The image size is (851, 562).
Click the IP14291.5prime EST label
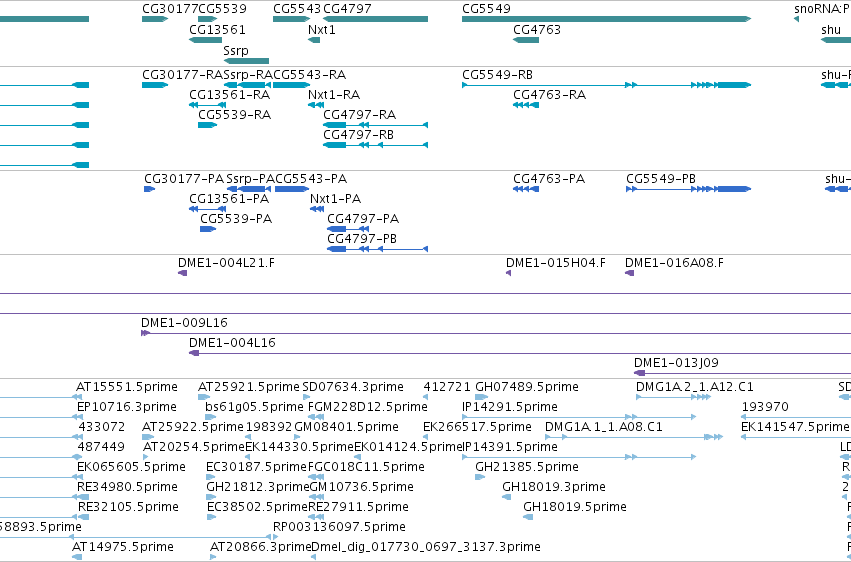[x=510, y=407]
